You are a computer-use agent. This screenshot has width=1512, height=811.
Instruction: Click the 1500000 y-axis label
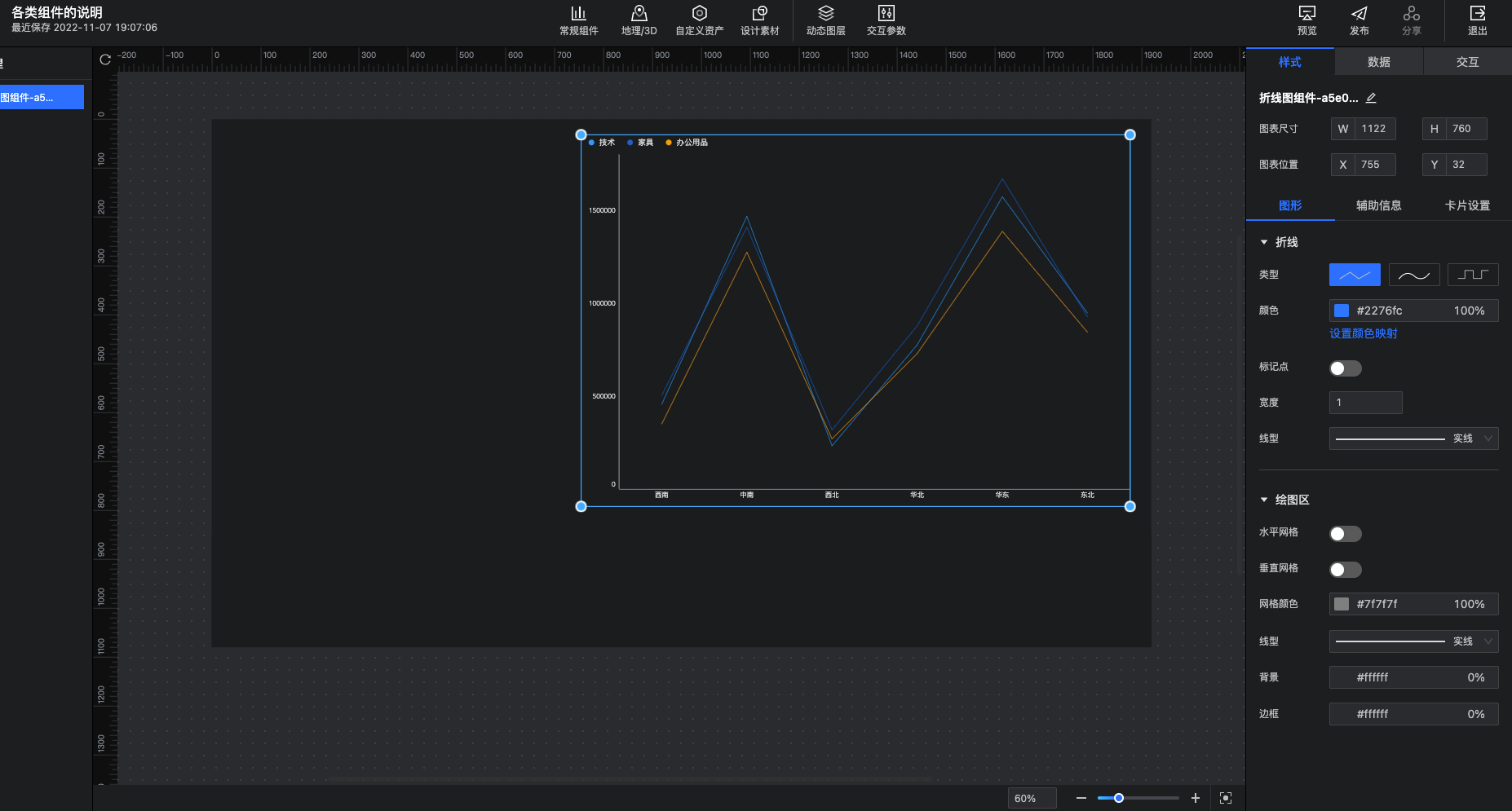602,210
